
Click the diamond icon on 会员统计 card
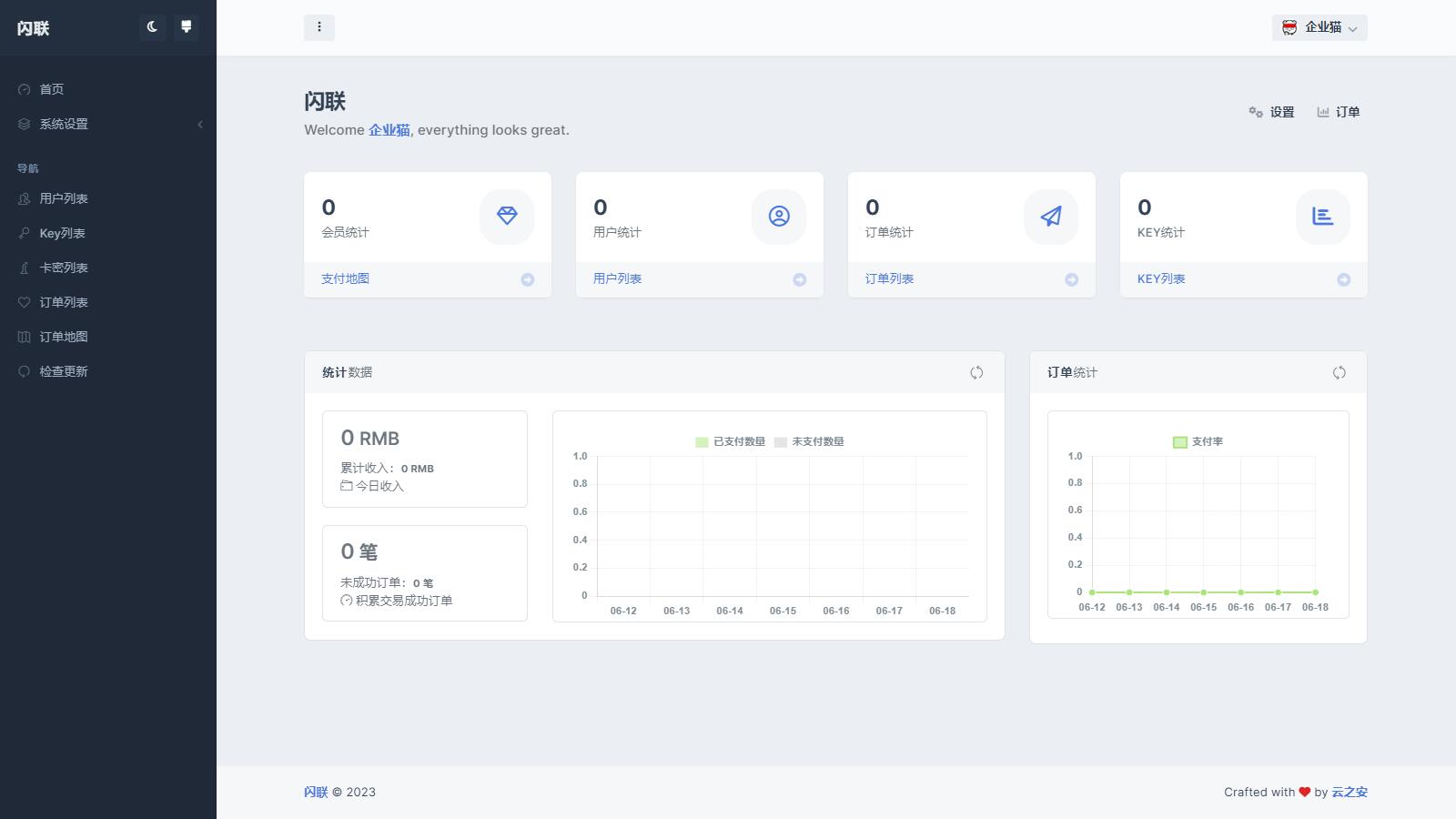507,217
